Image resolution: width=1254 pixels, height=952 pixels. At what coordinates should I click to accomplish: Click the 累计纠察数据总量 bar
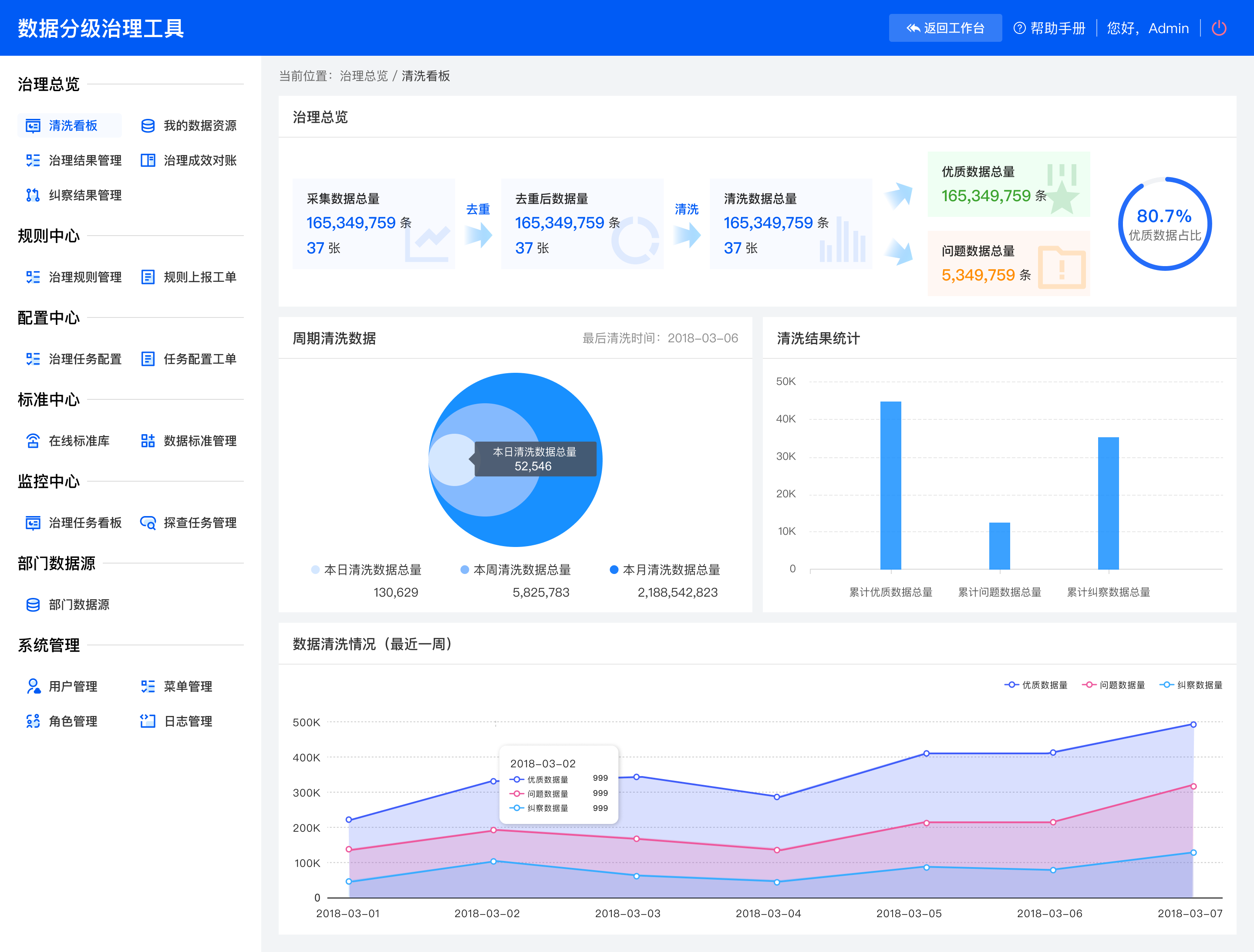click(1108, 503)
